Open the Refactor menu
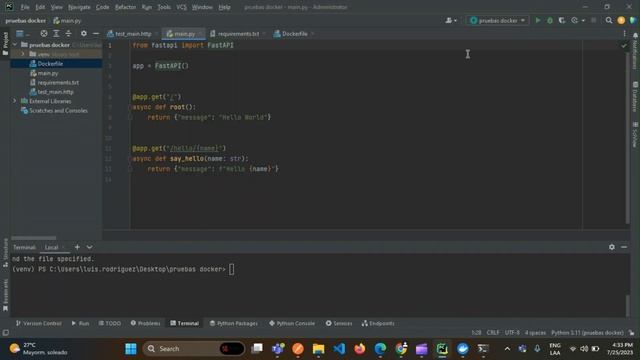 coord(125,7)
